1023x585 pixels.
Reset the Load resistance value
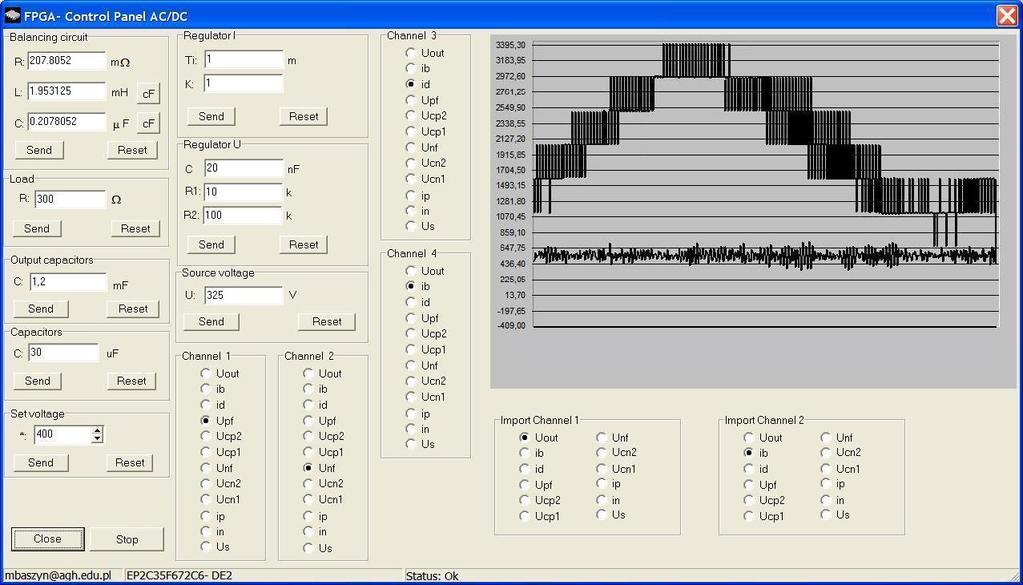pyautogui.click(x=136, y=228)
